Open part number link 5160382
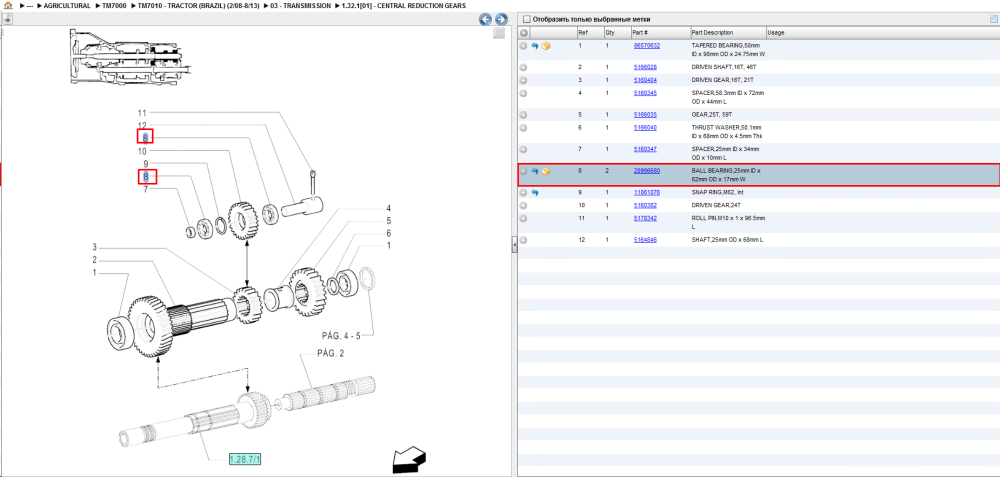Viewport: 1000px width, 477px height. (645, 205)
